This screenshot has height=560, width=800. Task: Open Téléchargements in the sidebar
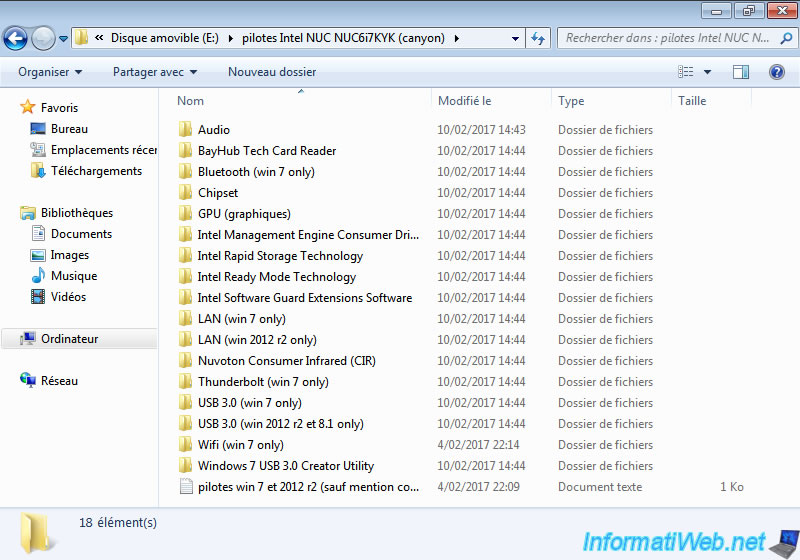tap(86, 171)
